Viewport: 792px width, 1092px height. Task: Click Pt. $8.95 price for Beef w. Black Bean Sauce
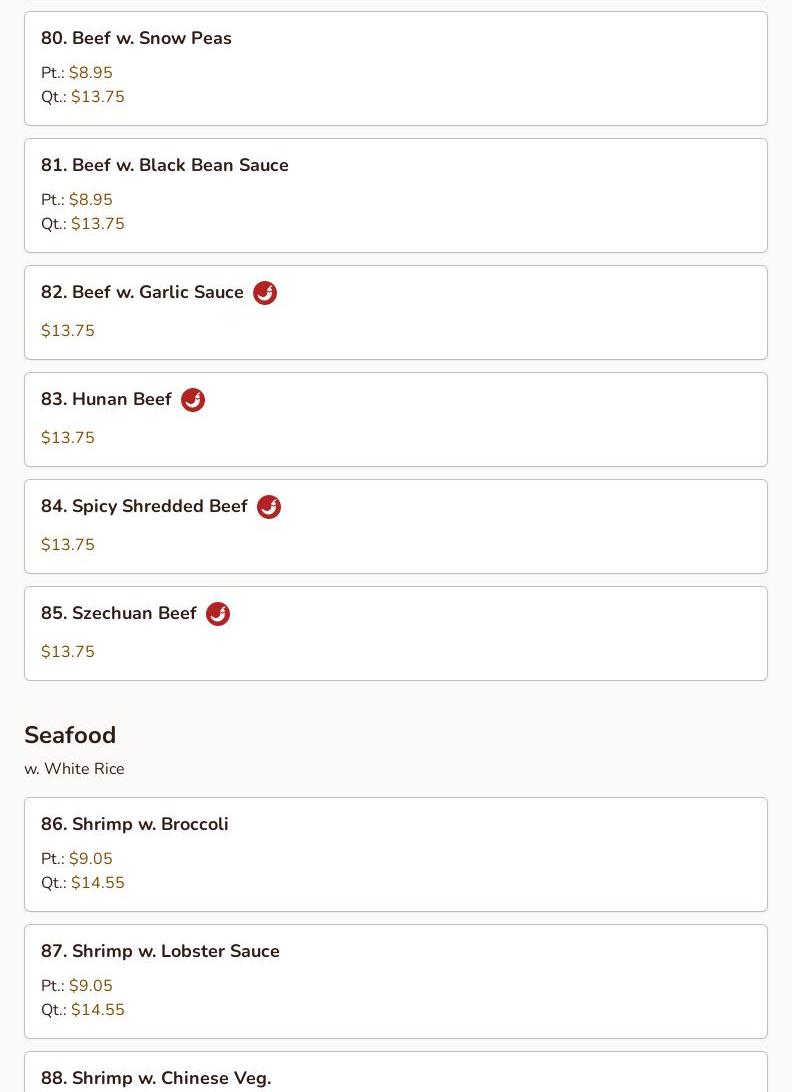pyautogui.click(x=77, y=200)
